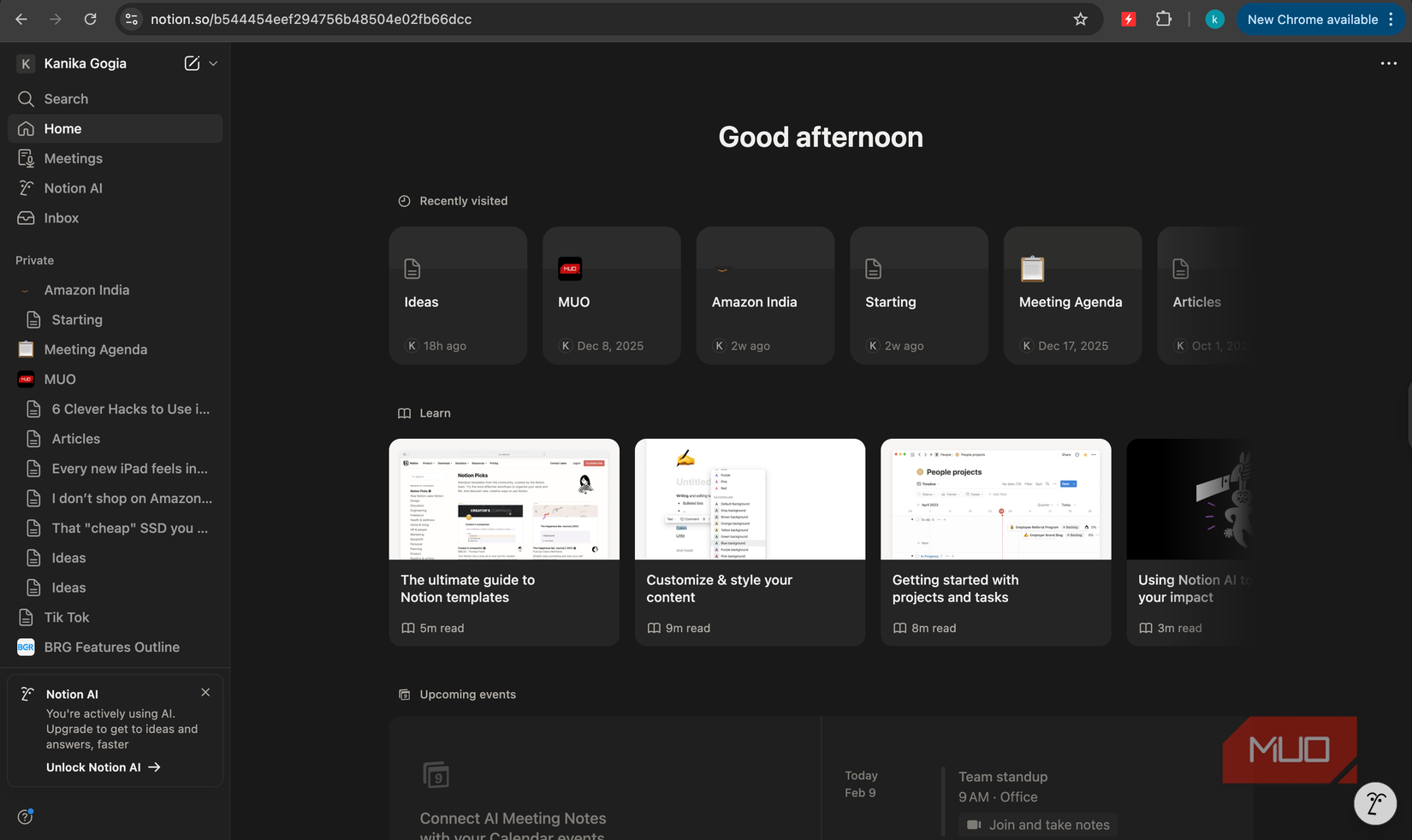The image size is (1412, 840).
Task: Open the three-dot options menu top right
Action: coord(1388,63)
